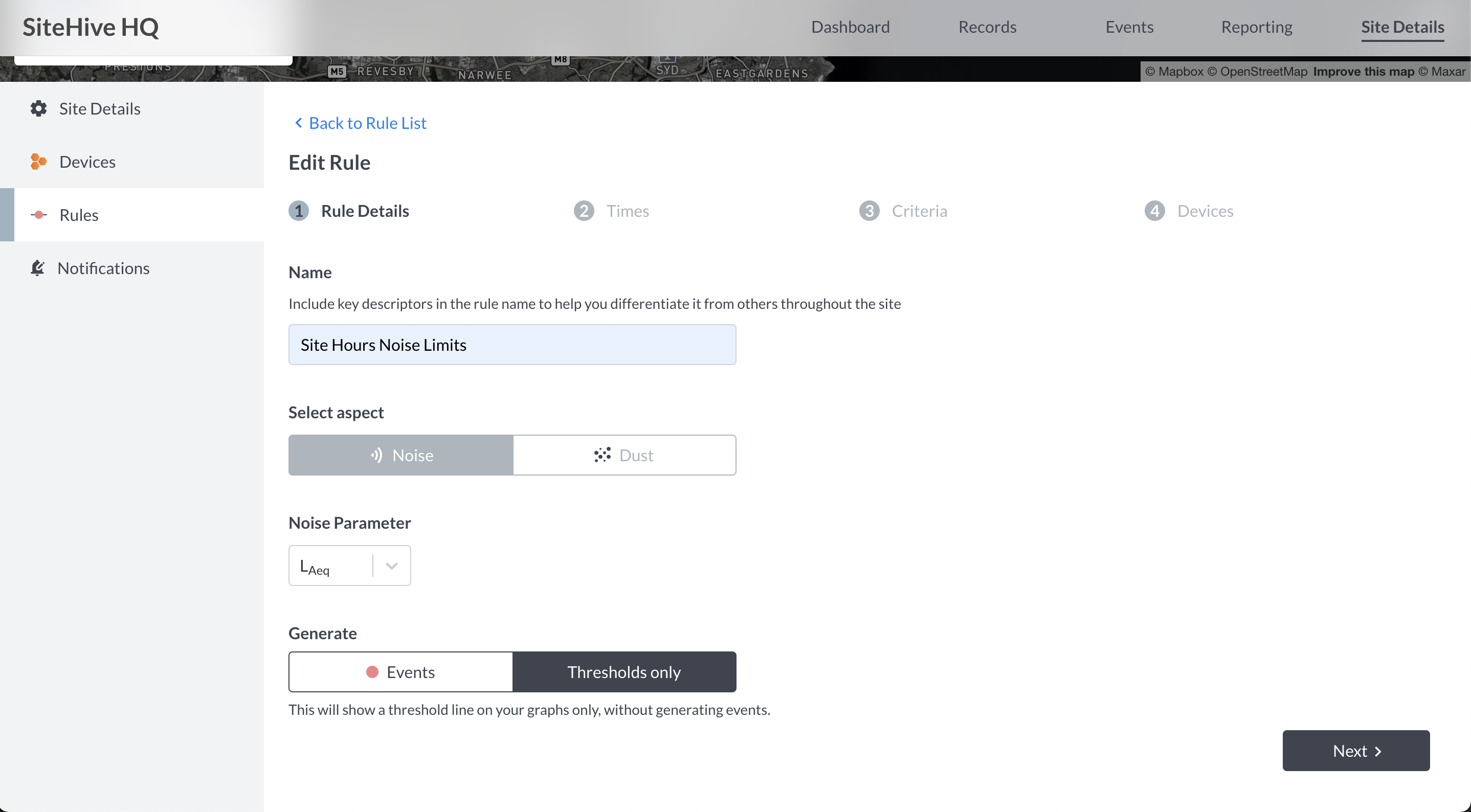Viewport: 1471px width, 812px height.
Task: Click the Next button
Action: (1355, 750)
